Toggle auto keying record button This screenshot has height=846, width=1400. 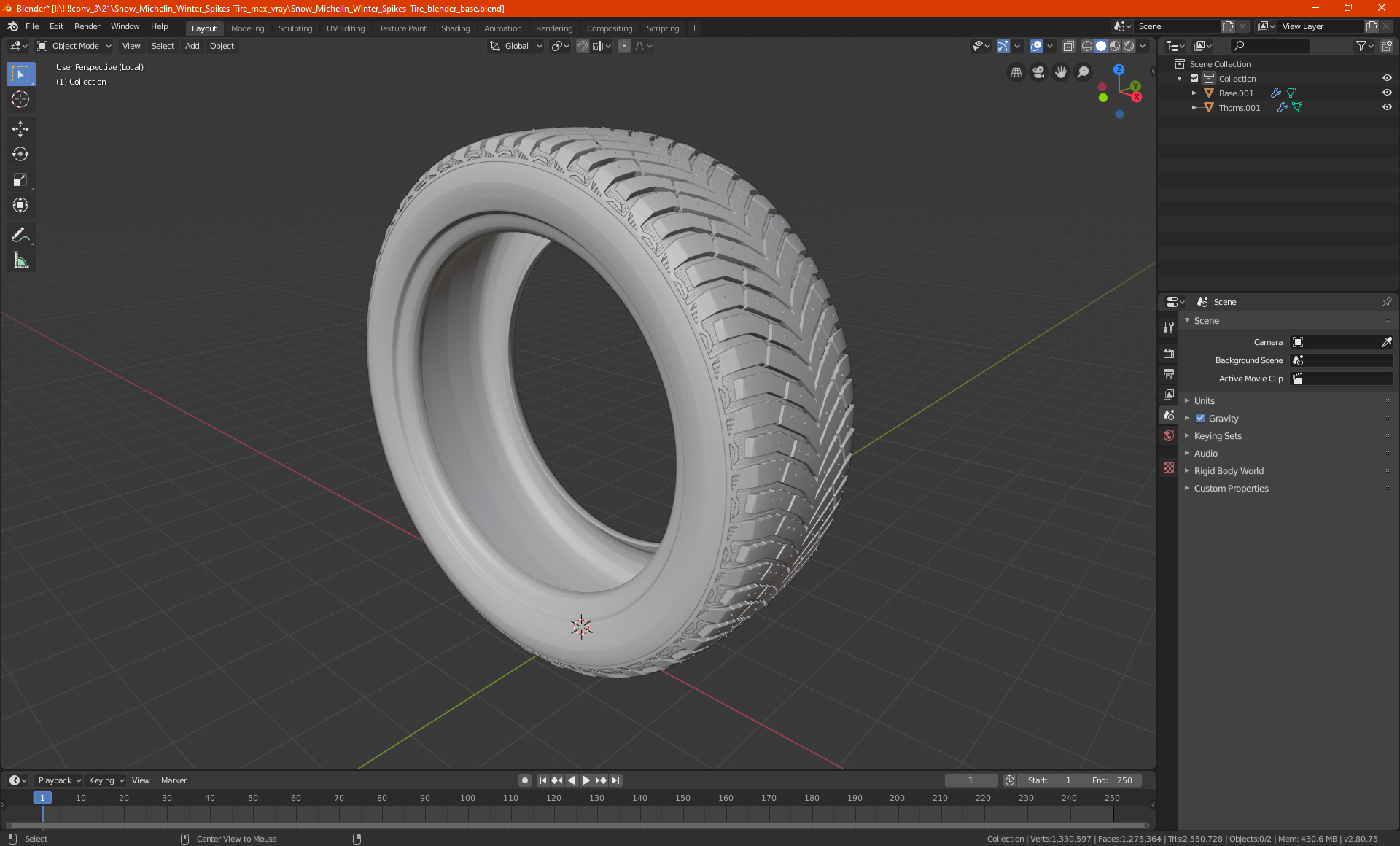pos(524,780)
